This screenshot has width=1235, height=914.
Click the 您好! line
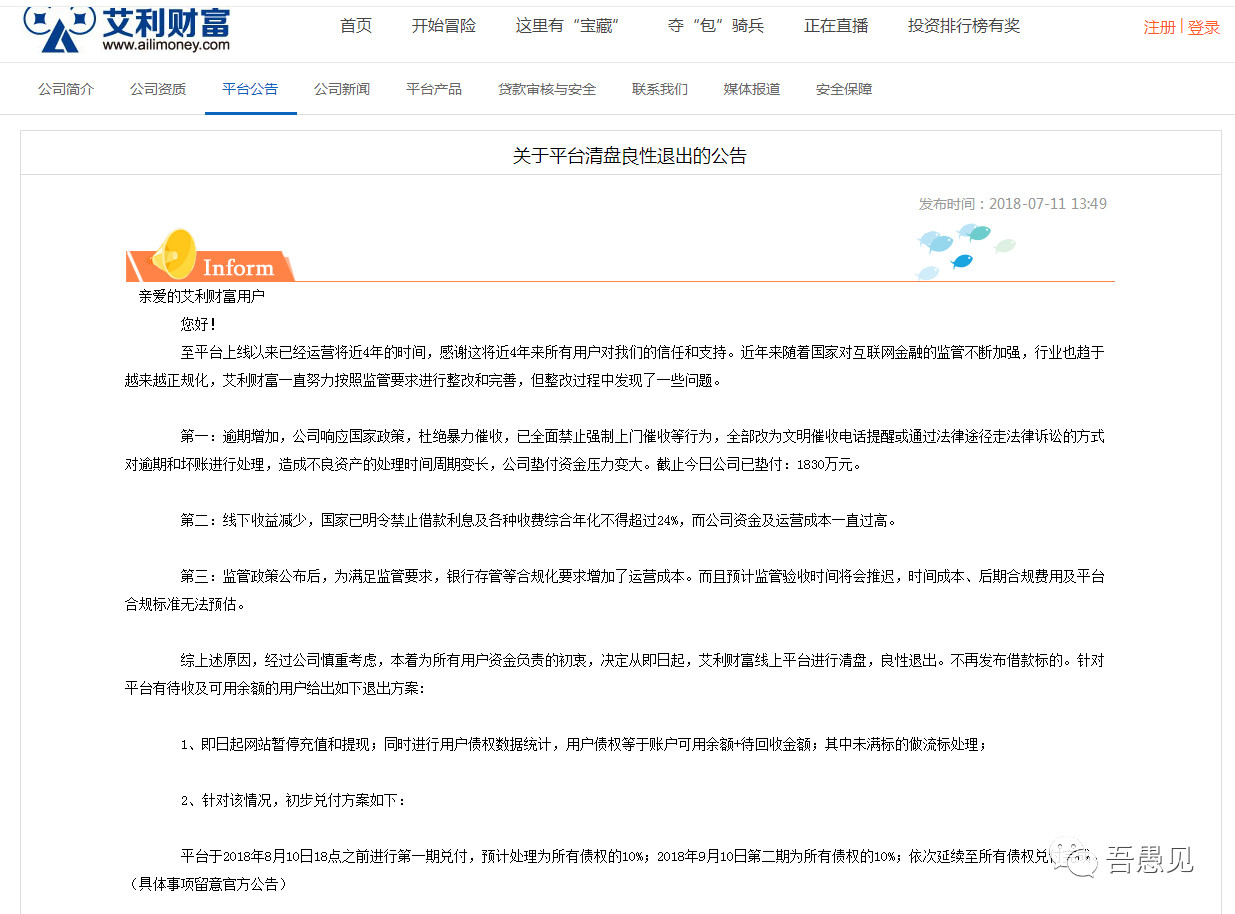point(198,324)
